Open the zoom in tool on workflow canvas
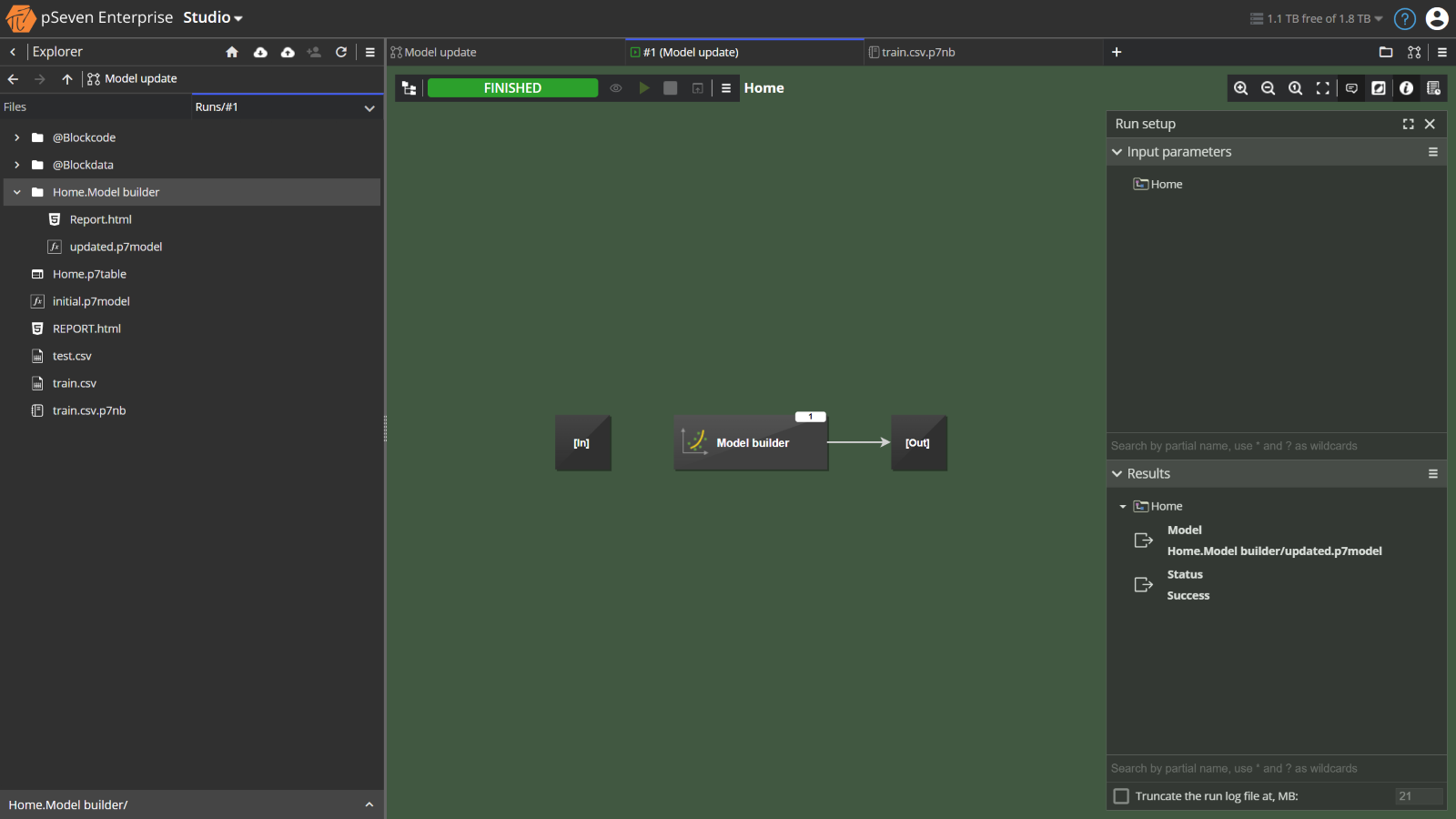This screenshot has height=819, width=1456. pos(1241,87)
